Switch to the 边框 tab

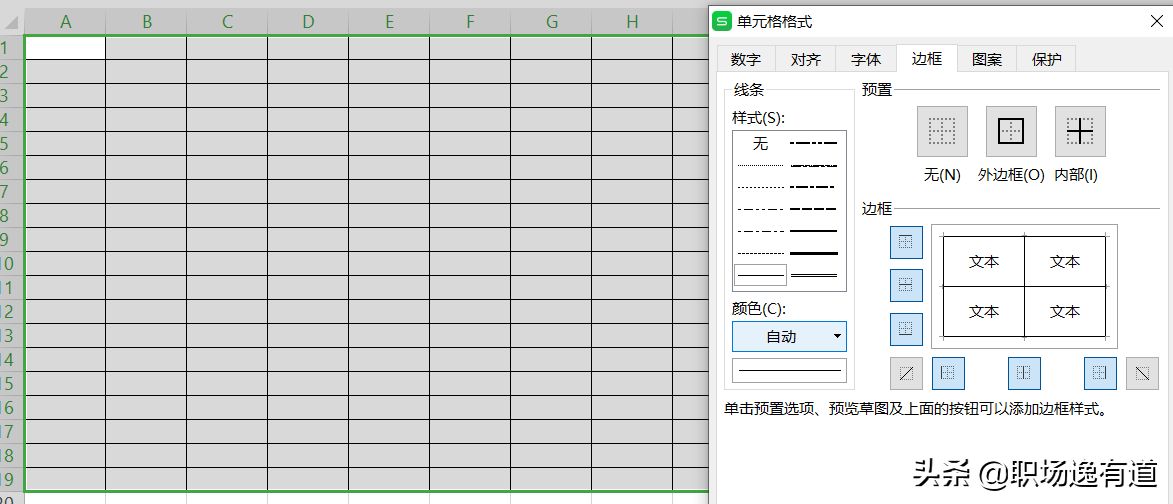click(927, 59)
